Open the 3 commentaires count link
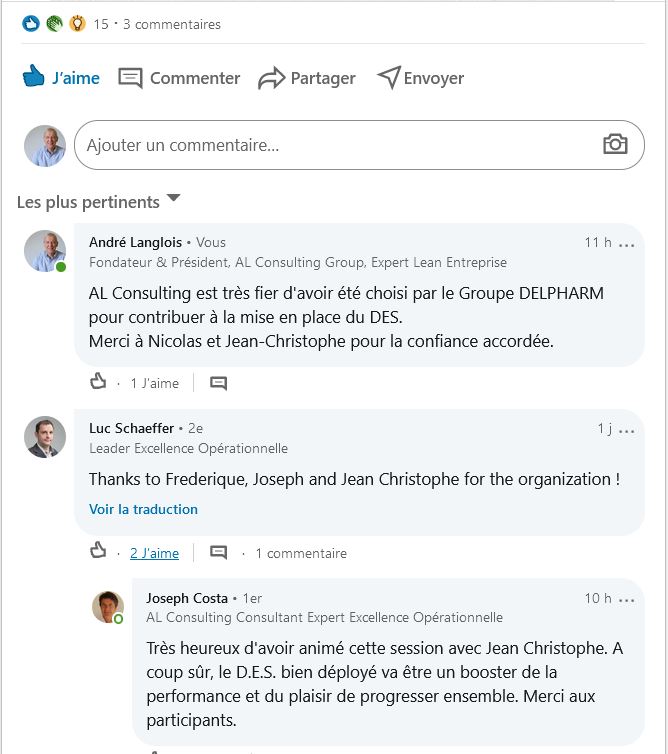The image size is (668, 754). click(172, 24)
